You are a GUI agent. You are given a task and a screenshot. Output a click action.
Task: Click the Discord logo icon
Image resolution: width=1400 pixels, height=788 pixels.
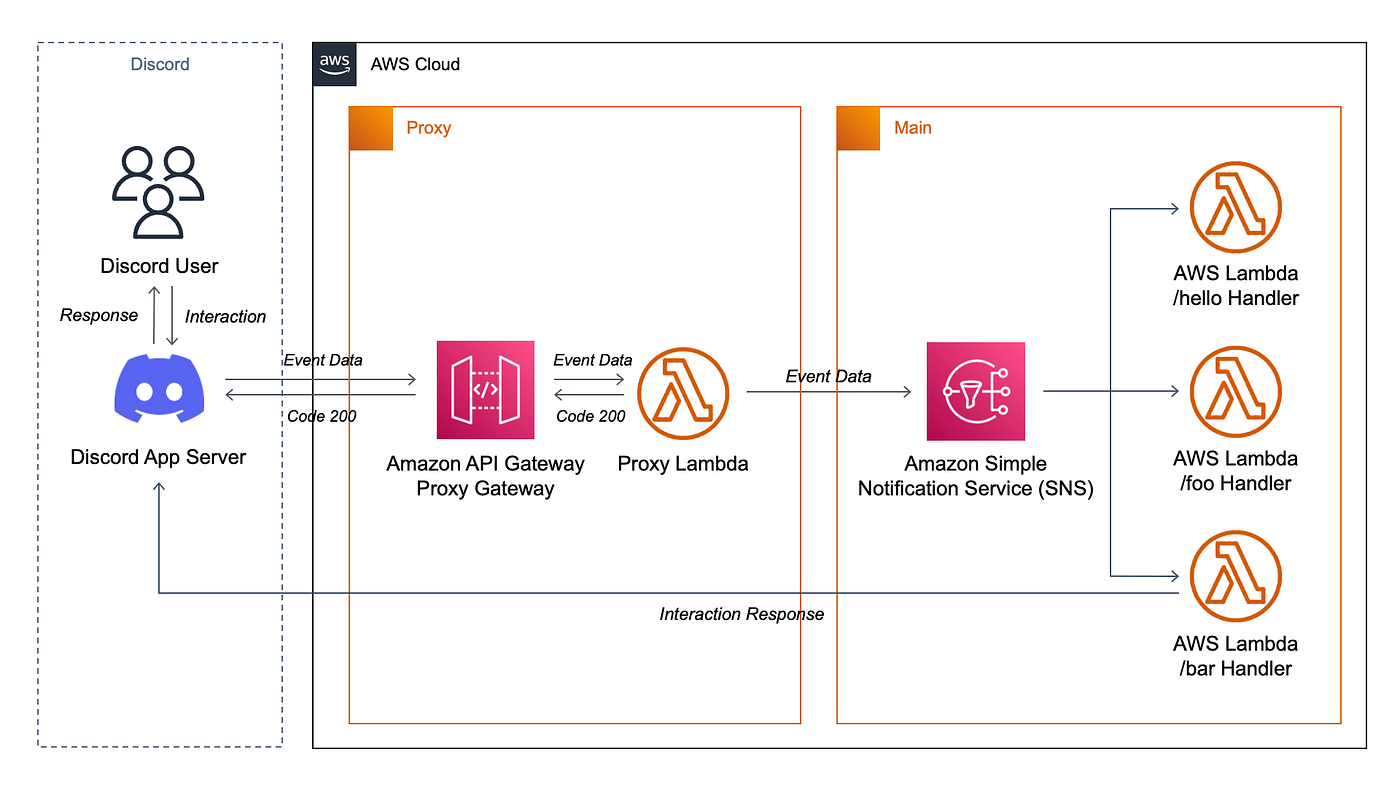coord(159,389)
